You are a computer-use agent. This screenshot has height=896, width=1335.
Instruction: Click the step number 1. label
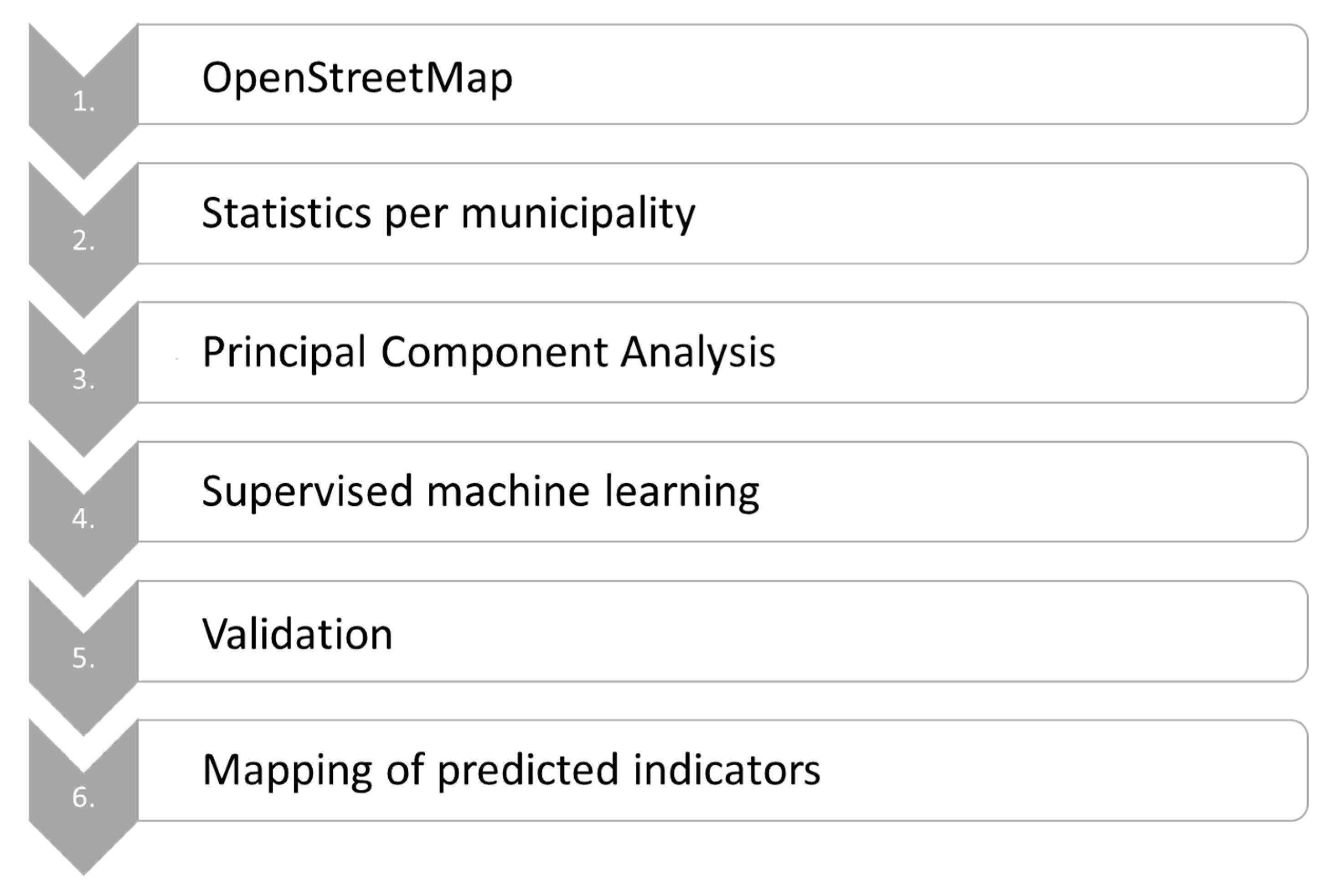[x=83, y=102]
